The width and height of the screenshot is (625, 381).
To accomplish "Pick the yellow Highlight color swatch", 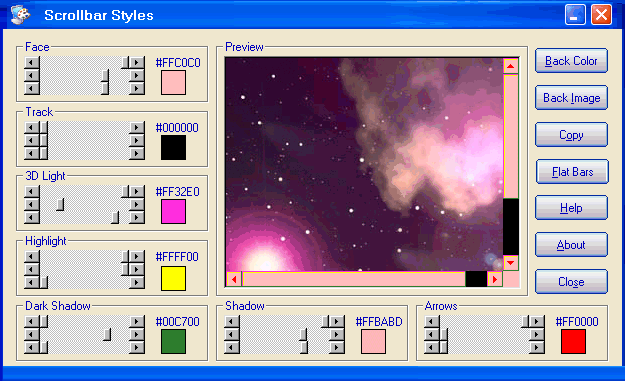I will point(173,278).
